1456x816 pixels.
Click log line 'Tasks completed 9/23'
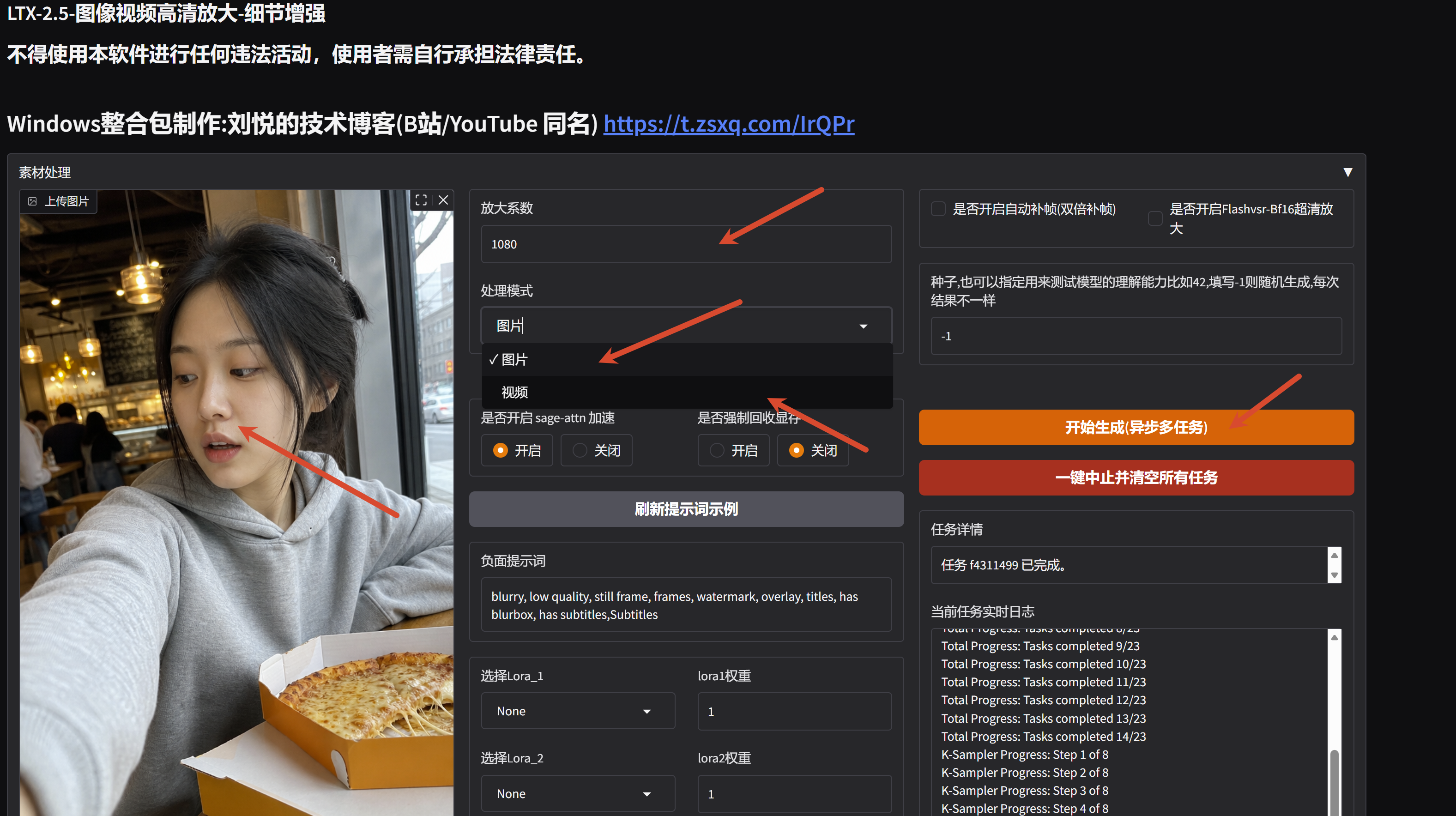click(1040, 646)
